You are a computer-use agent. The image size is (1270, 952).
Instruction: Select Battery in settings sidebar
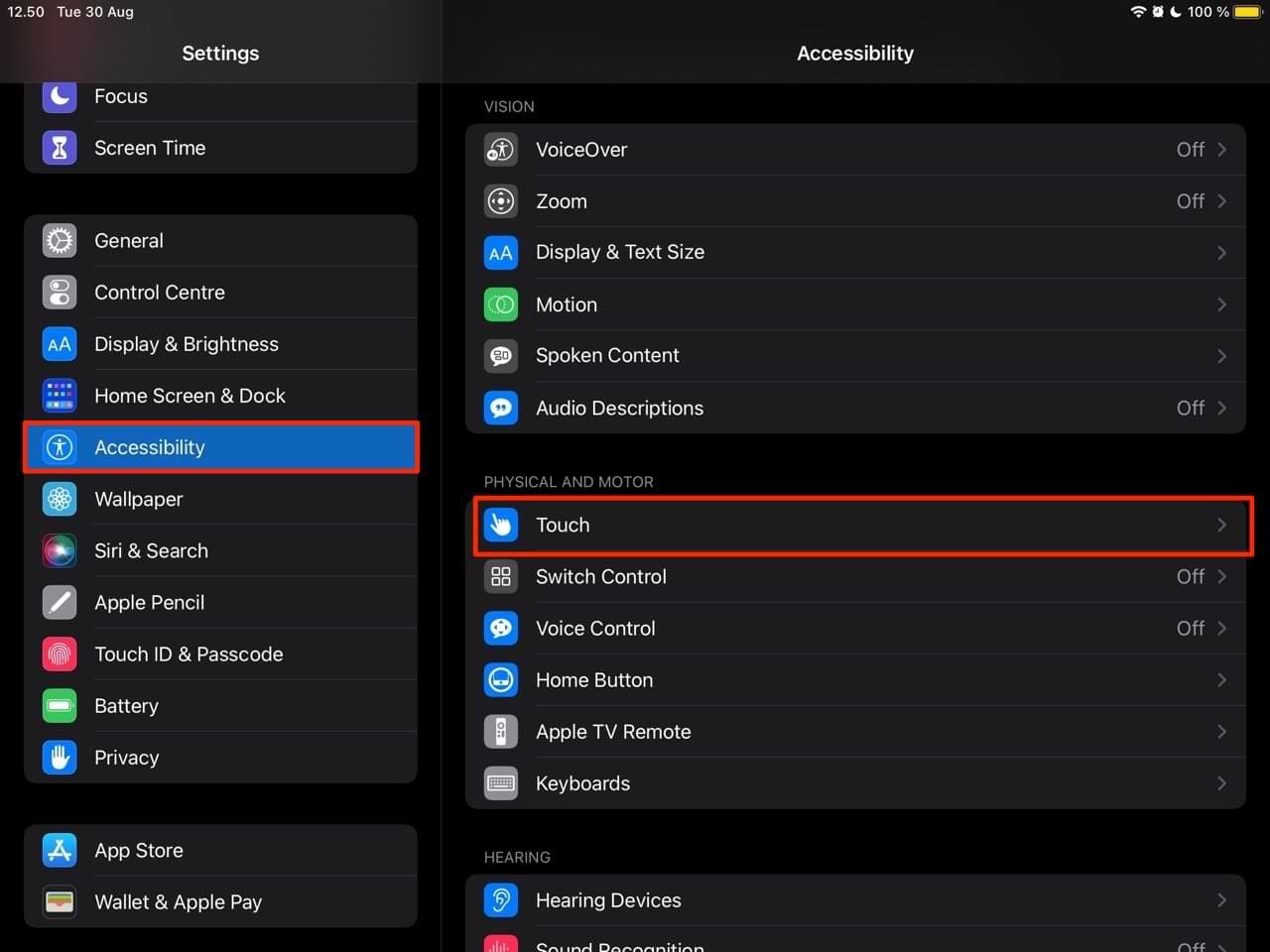[220, 705]
